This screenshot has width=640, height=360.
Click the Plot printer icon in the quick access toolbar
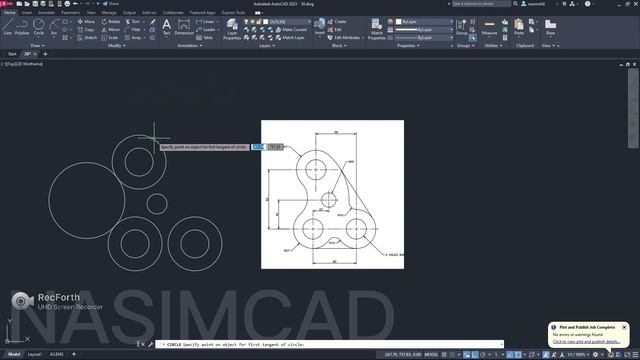67,4
